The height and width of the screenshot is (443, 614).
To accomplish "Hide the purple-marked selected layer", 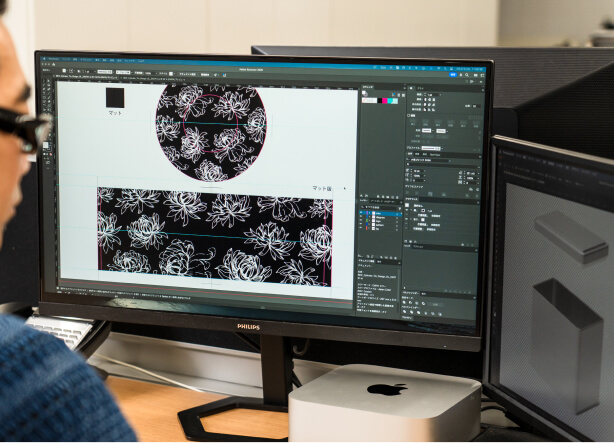I will point(361,213).
